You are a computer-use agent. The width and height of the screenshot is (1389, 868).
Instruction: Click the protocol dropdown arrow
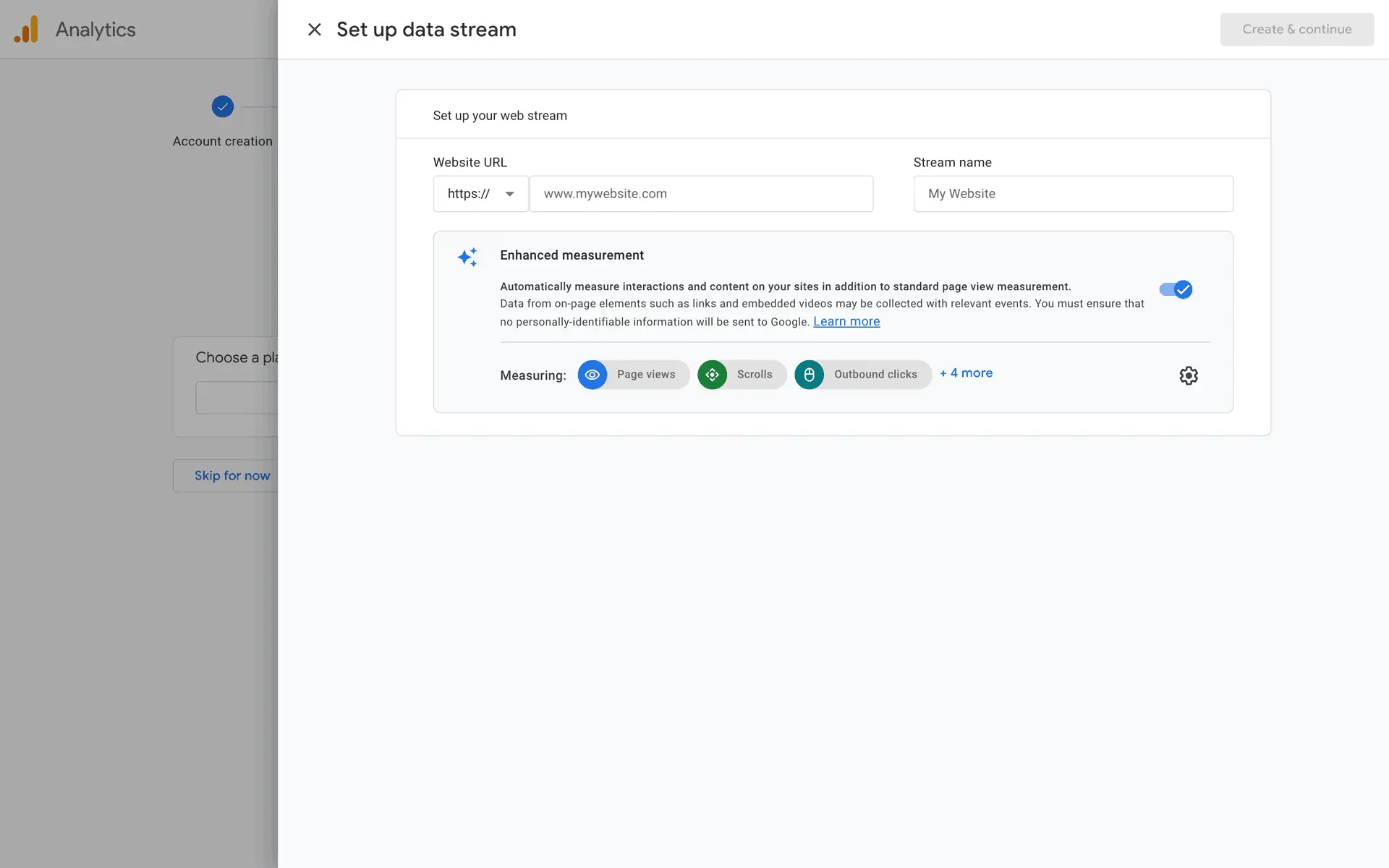click(x=509, y=194)
